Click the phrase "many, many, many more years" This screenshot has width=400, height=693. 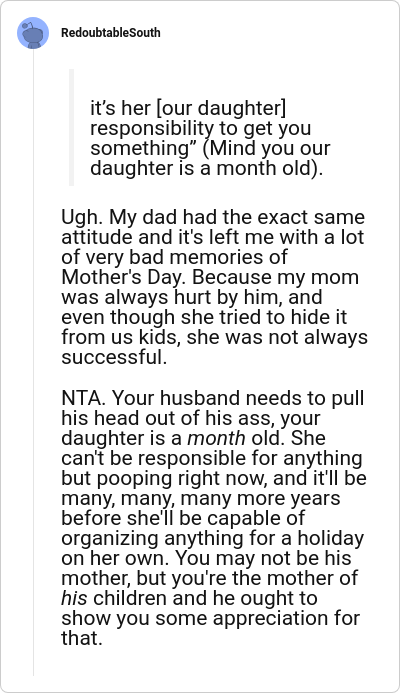(x=201, y=499)
